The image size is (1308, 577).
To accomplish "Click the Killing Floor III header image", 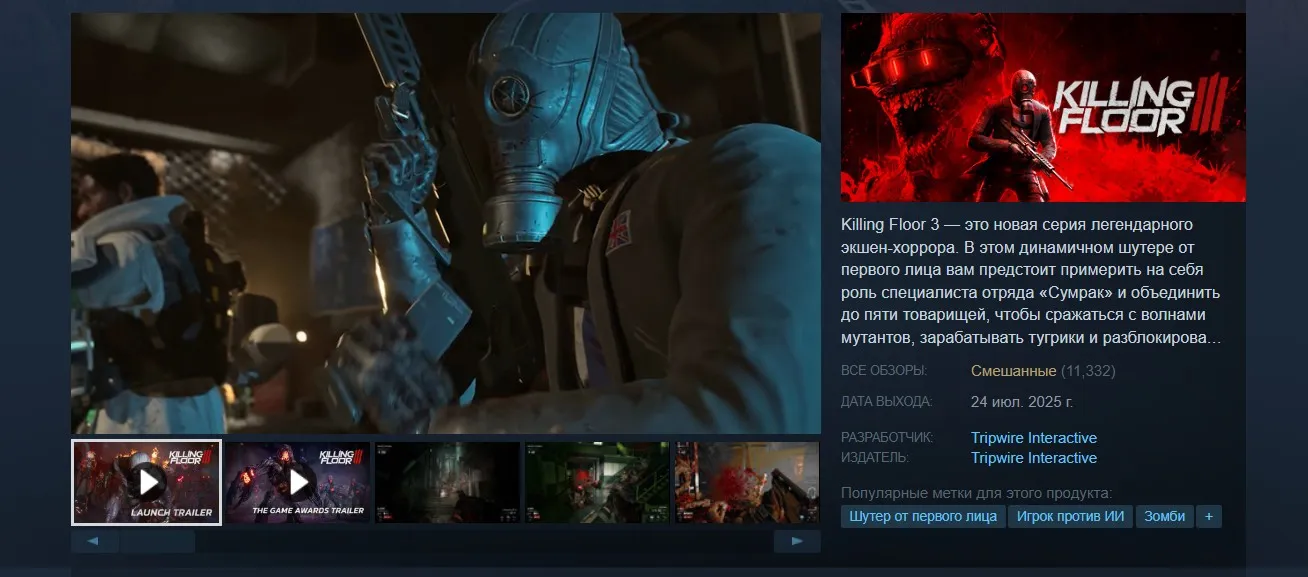I will 1043,107.
